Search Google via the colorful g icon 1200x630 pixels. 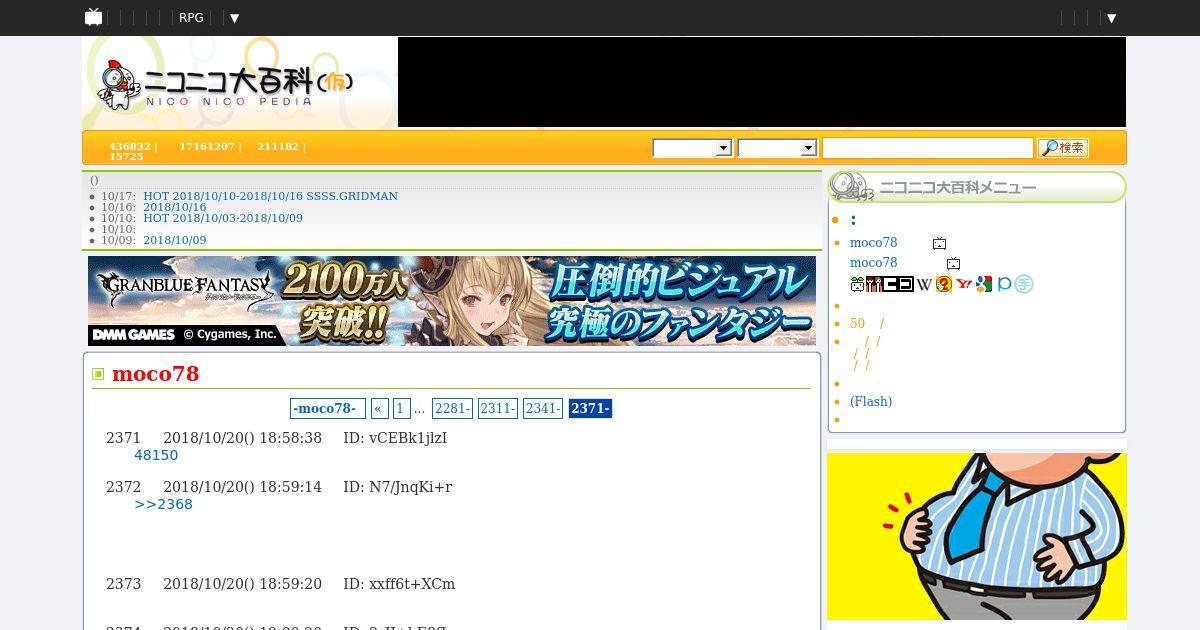click(984, 284)
